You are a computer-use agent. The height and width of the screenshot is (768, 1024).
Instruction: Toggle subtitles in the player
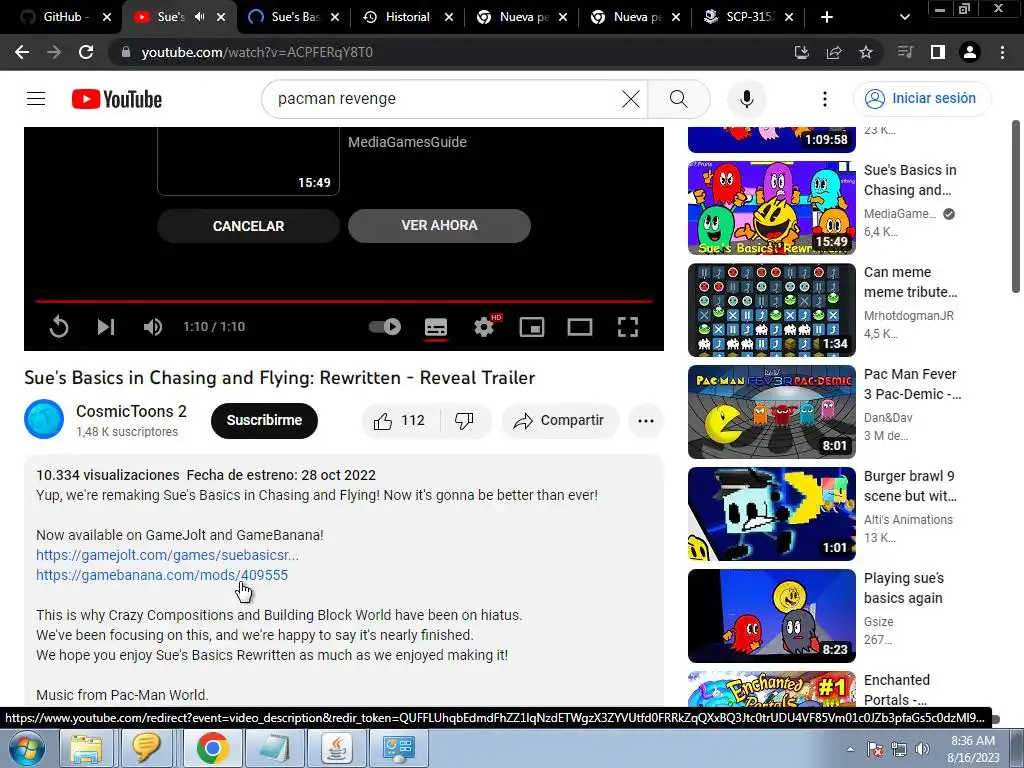pyautogui.click(x=436, y=327)
